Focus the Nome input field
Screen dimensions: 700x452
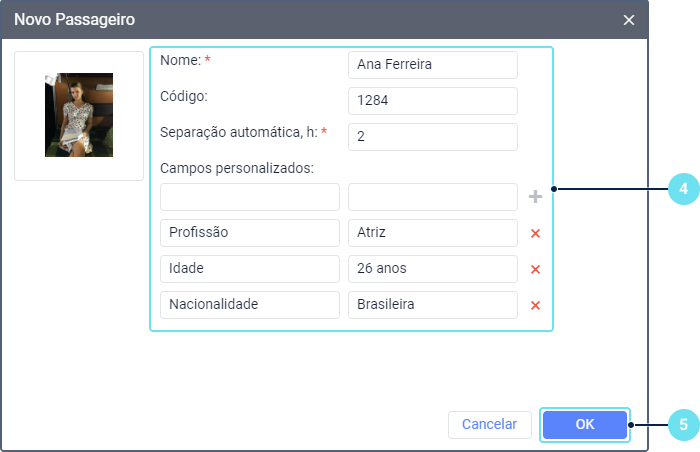click(433, 65)
